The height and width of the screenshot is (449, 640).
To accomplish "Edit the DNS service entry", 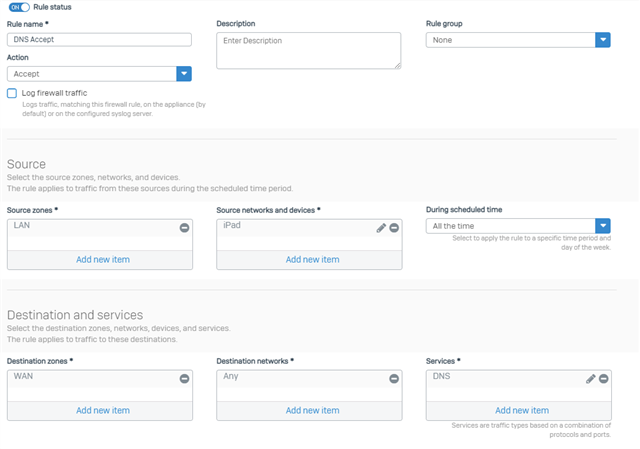I will point(590,379).
